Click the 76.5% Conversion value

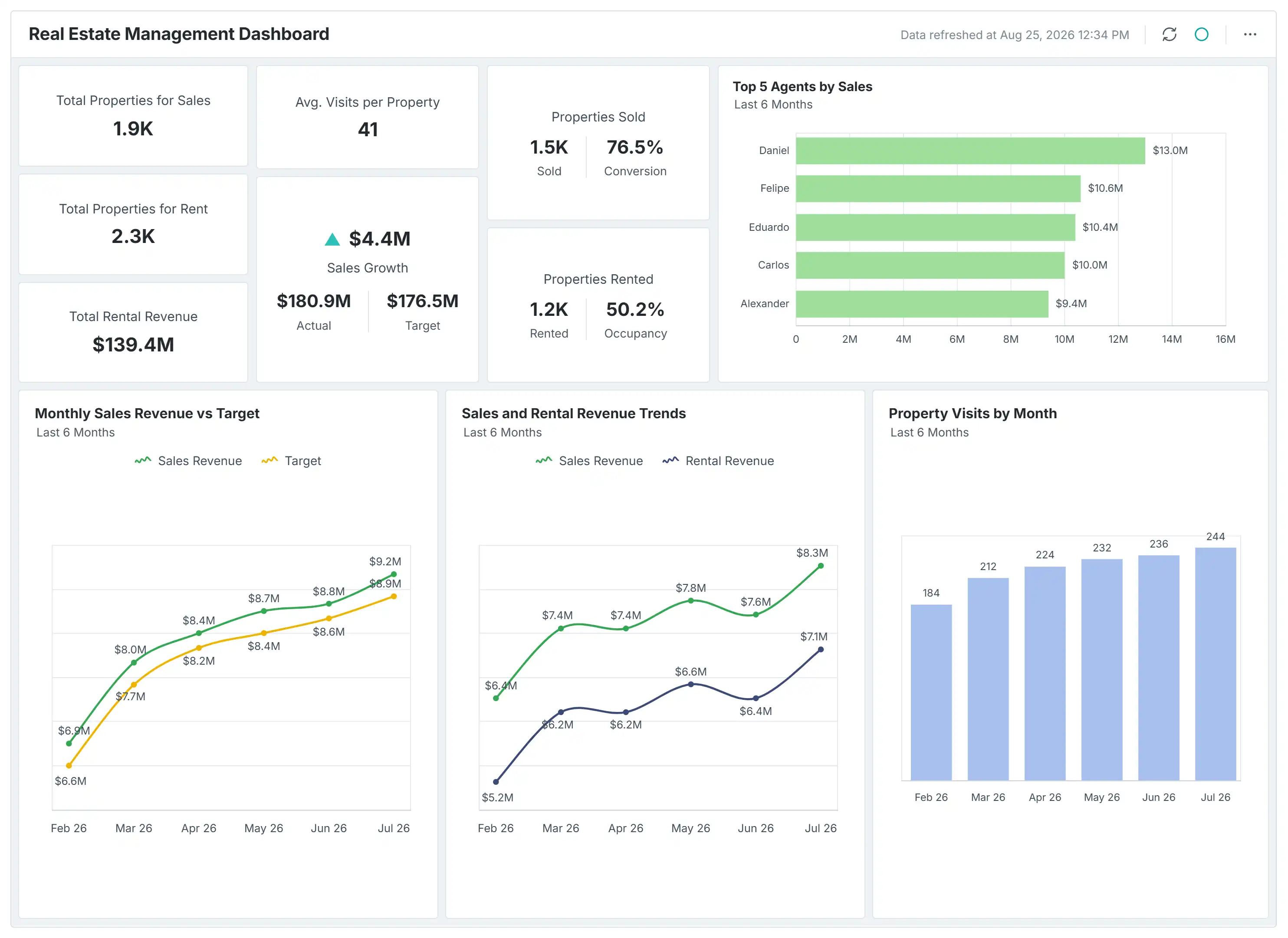[x=635, y=148]
